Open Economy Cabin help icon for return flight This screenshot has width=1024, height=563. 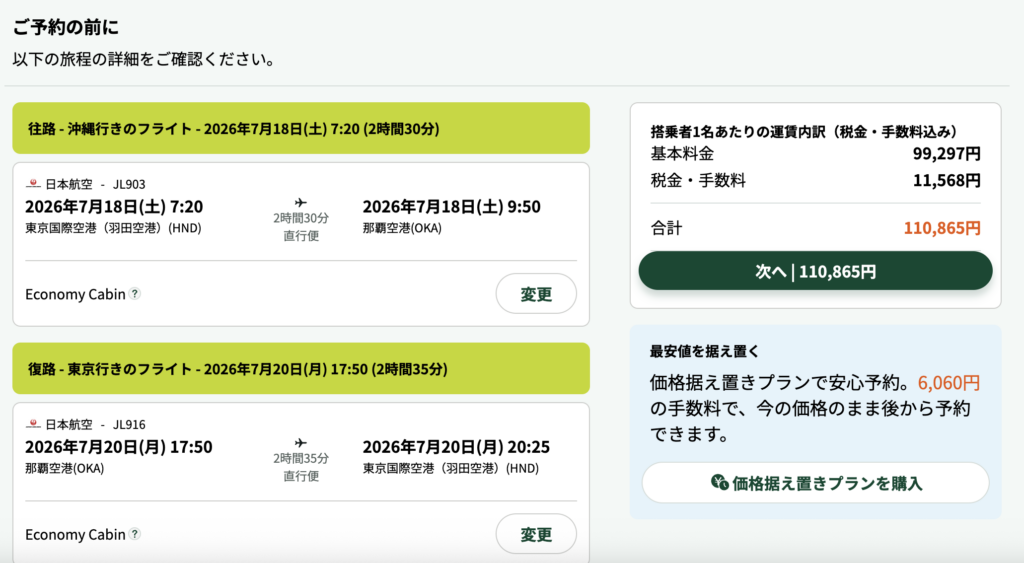click(x=135, y=534)
